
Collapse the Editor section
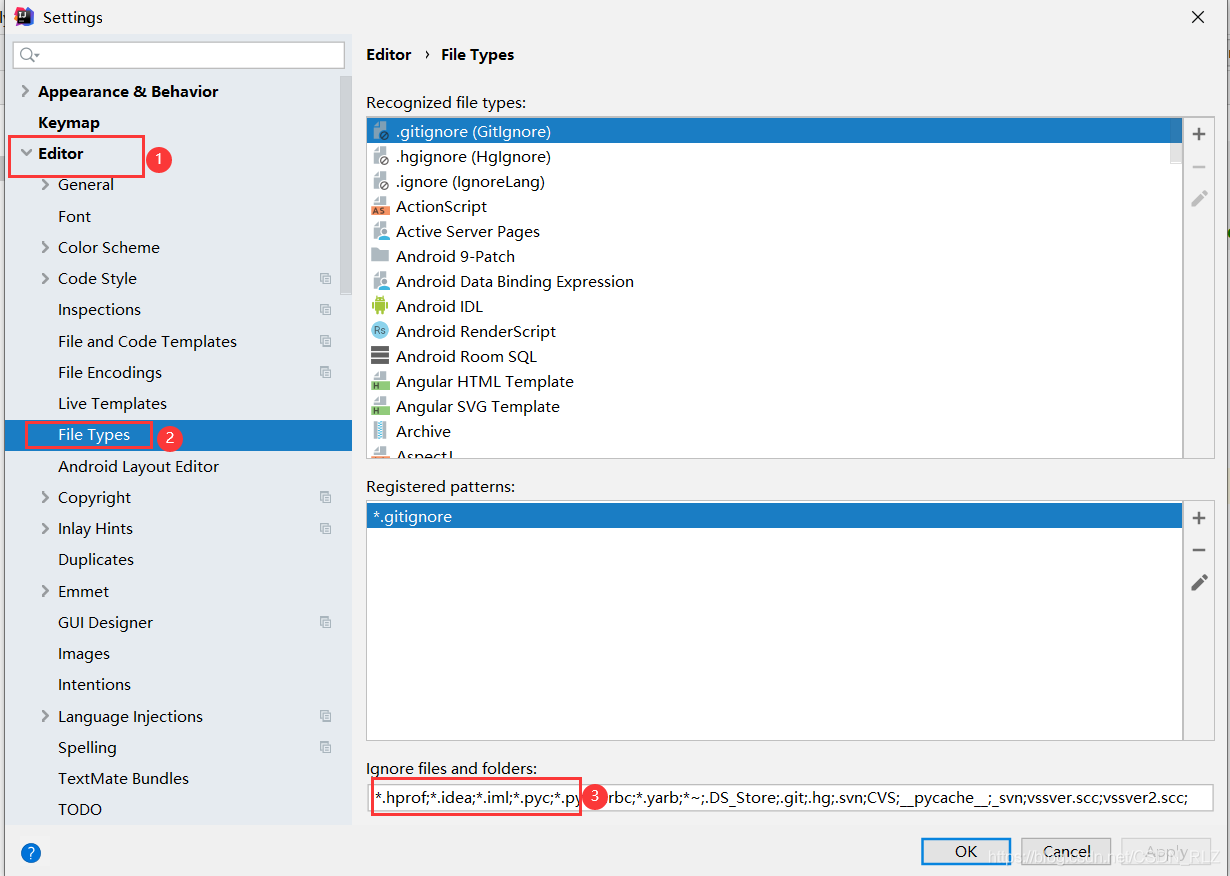tap(25, 154)
